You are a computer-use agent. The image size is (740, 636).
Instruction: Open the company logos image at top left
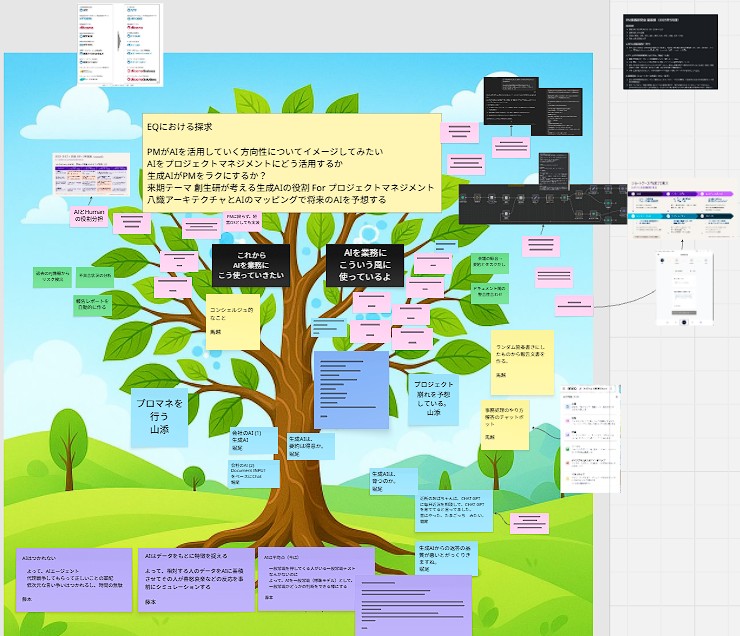(120, 45)
